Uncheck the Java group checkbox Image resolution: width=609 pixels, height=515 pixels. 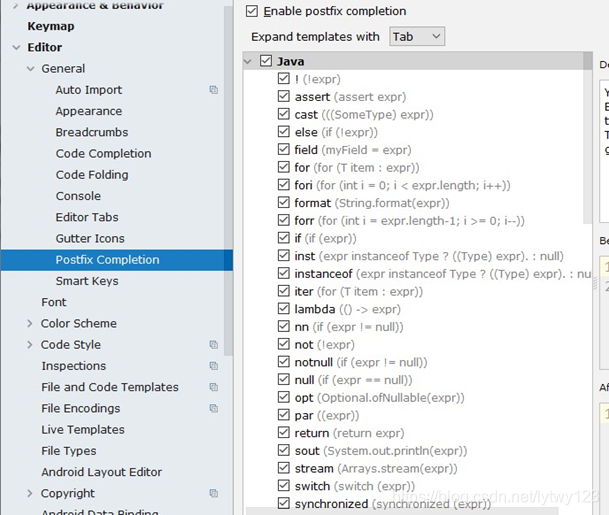266,61
